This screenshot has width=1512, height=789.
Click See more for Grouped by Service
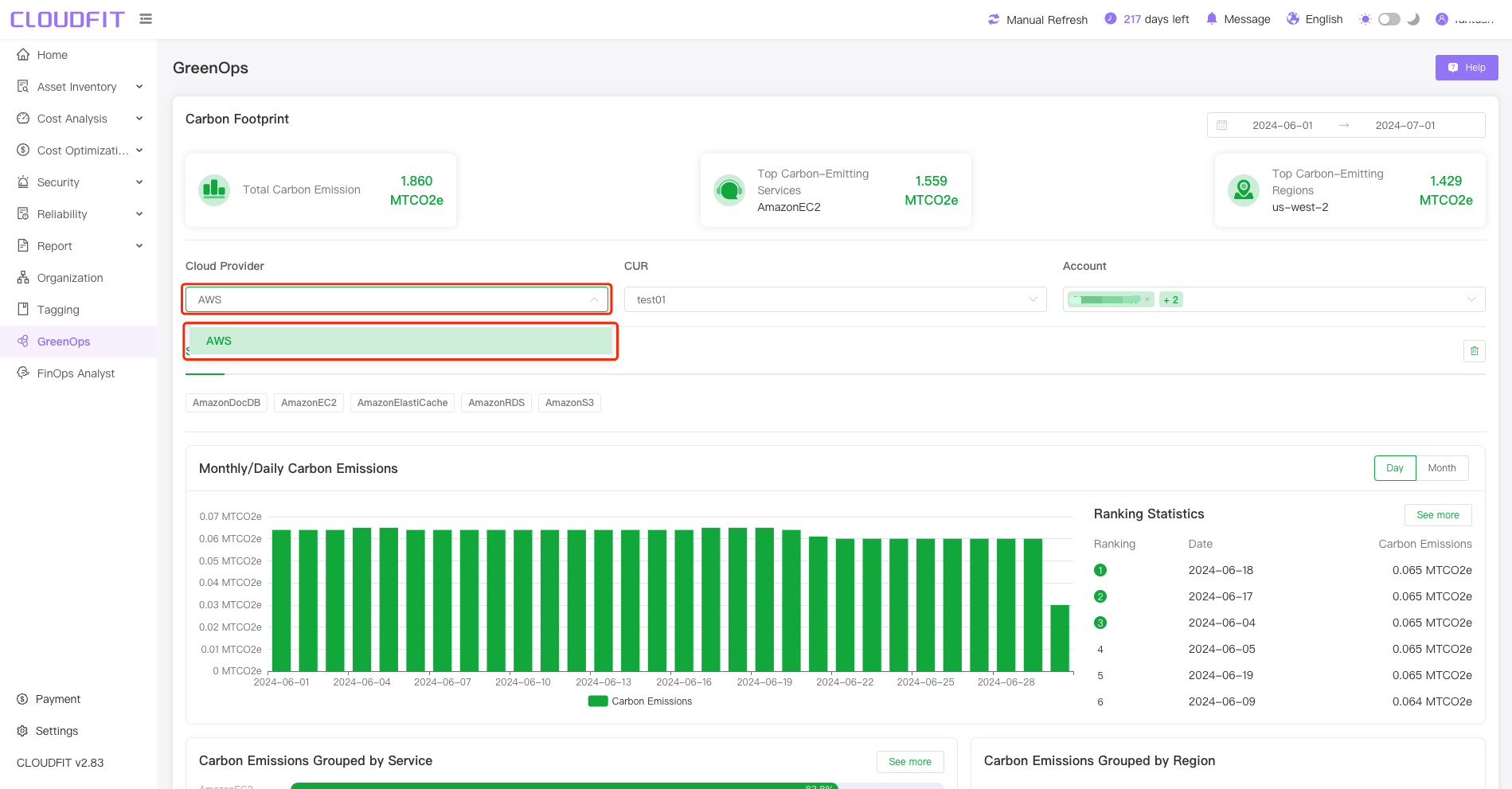click(x=910, y=762)
